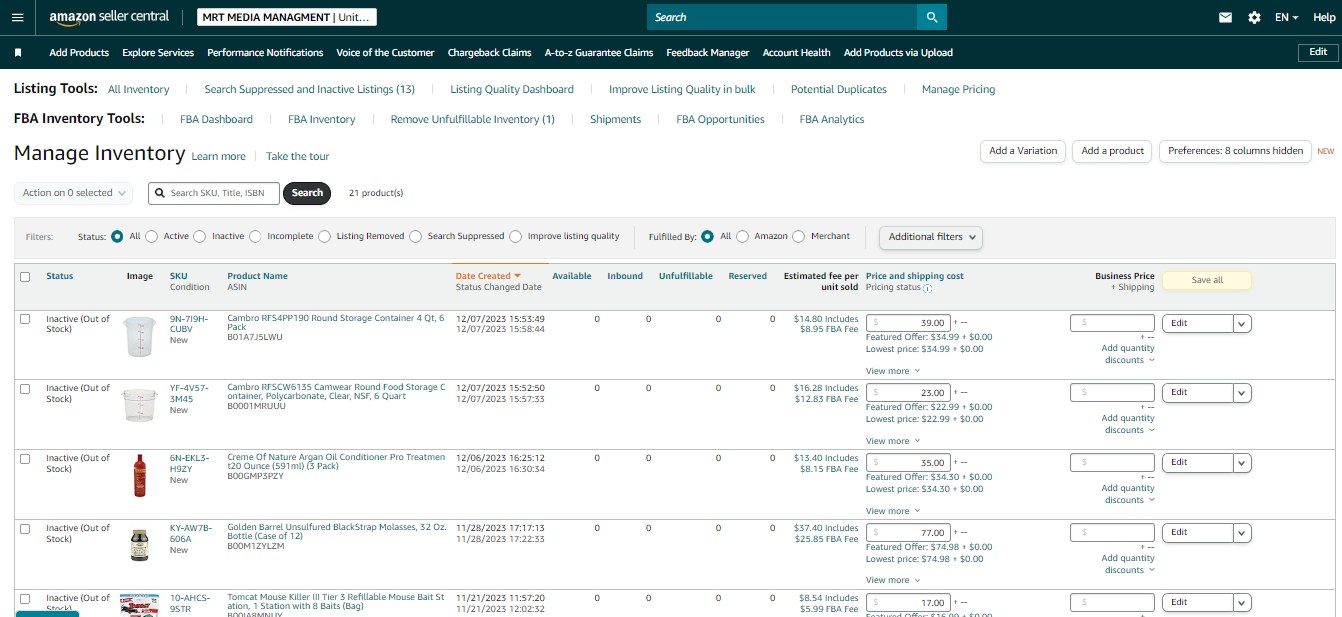Click the black Search button

(307, 193)
